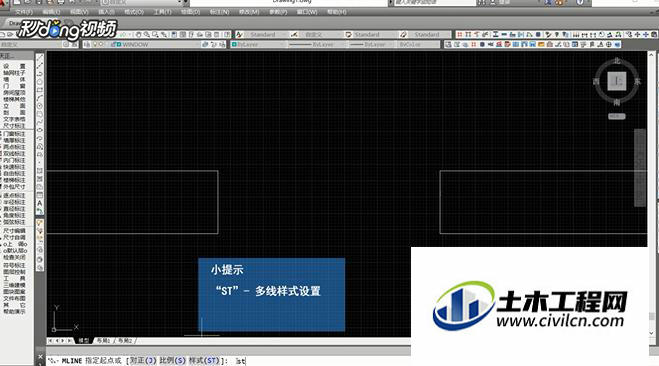The width and height of the screenshot is (659, 366).
Task: Toggle the layer on/off light bulb
Action: [x=95, y=44]
